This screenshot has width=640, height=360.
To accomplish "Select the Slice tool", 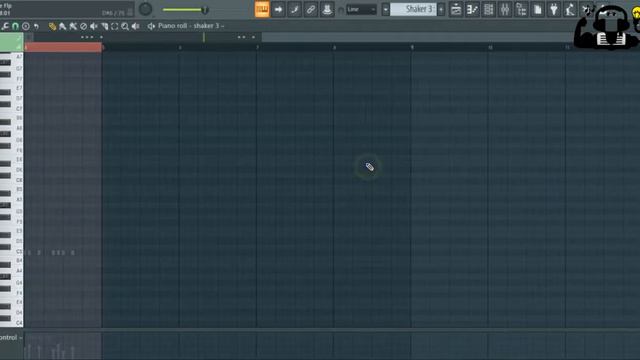I will [x=104, y=26].
